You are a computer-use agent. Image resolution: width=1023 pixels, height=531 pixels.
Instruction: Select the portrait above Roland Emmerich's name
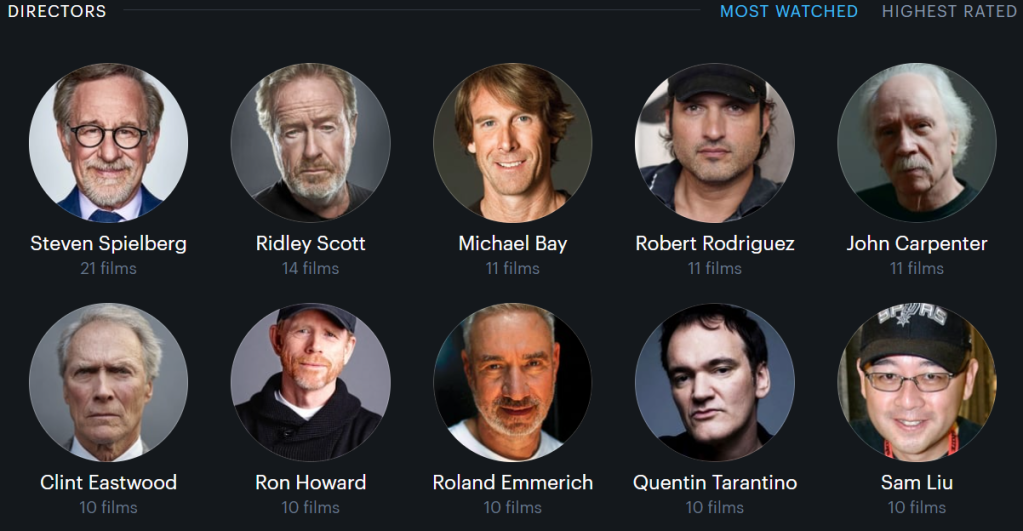pos(513,382)
